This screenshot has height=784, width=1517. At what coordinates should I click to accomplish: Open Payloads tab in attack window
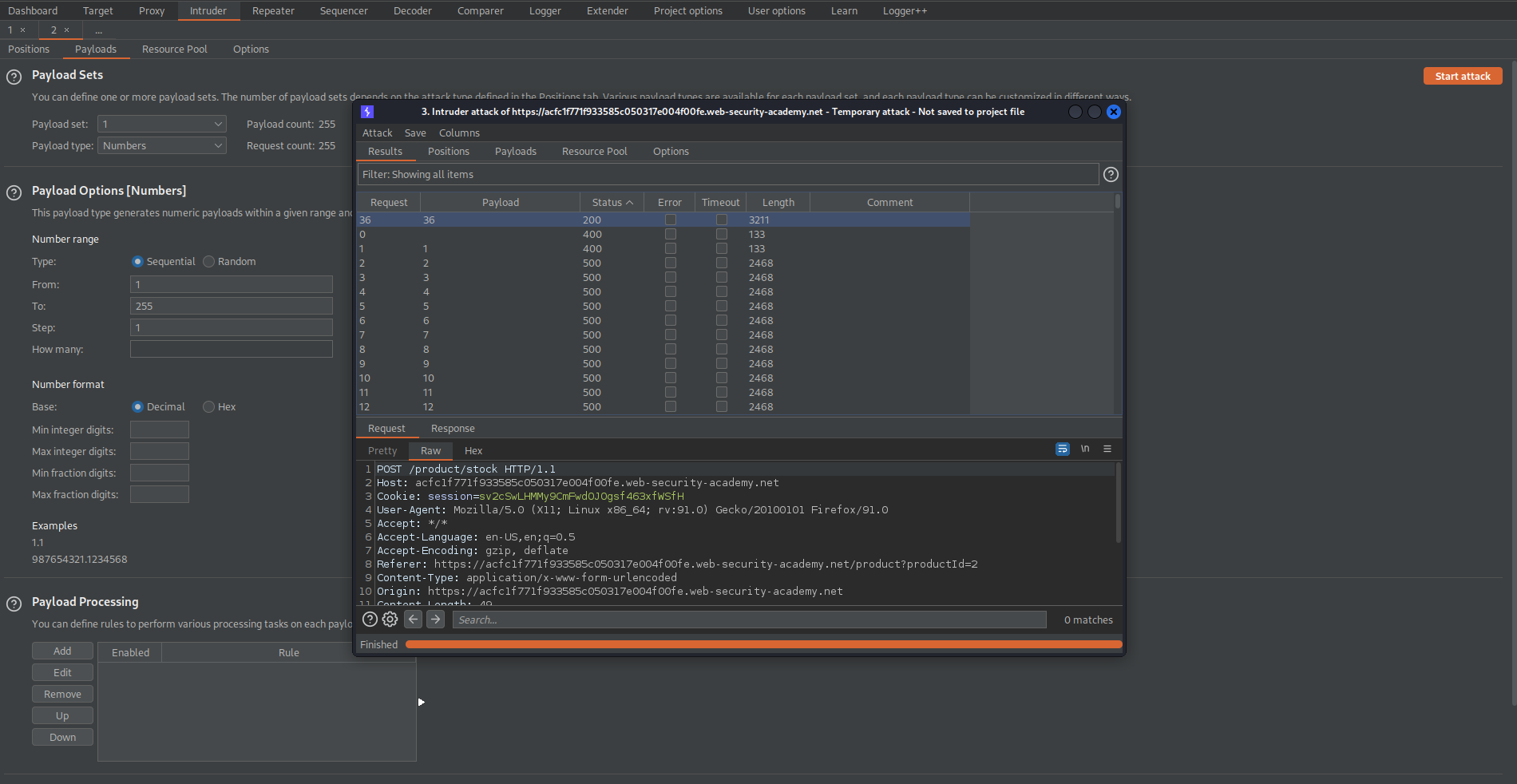coord(516,152)
